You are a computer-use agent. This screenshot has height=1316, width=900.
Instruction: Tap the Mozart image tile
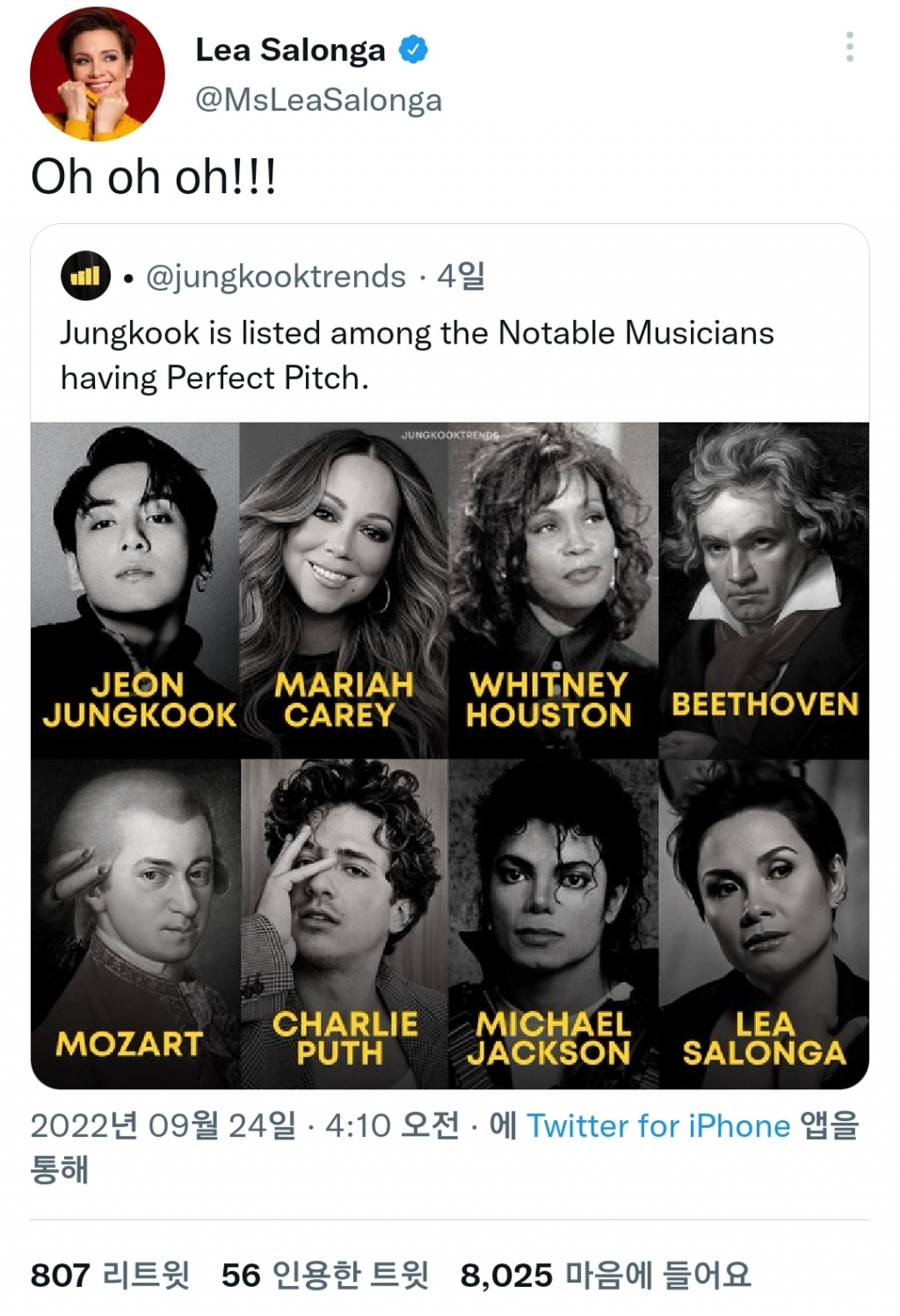[135, 922]
